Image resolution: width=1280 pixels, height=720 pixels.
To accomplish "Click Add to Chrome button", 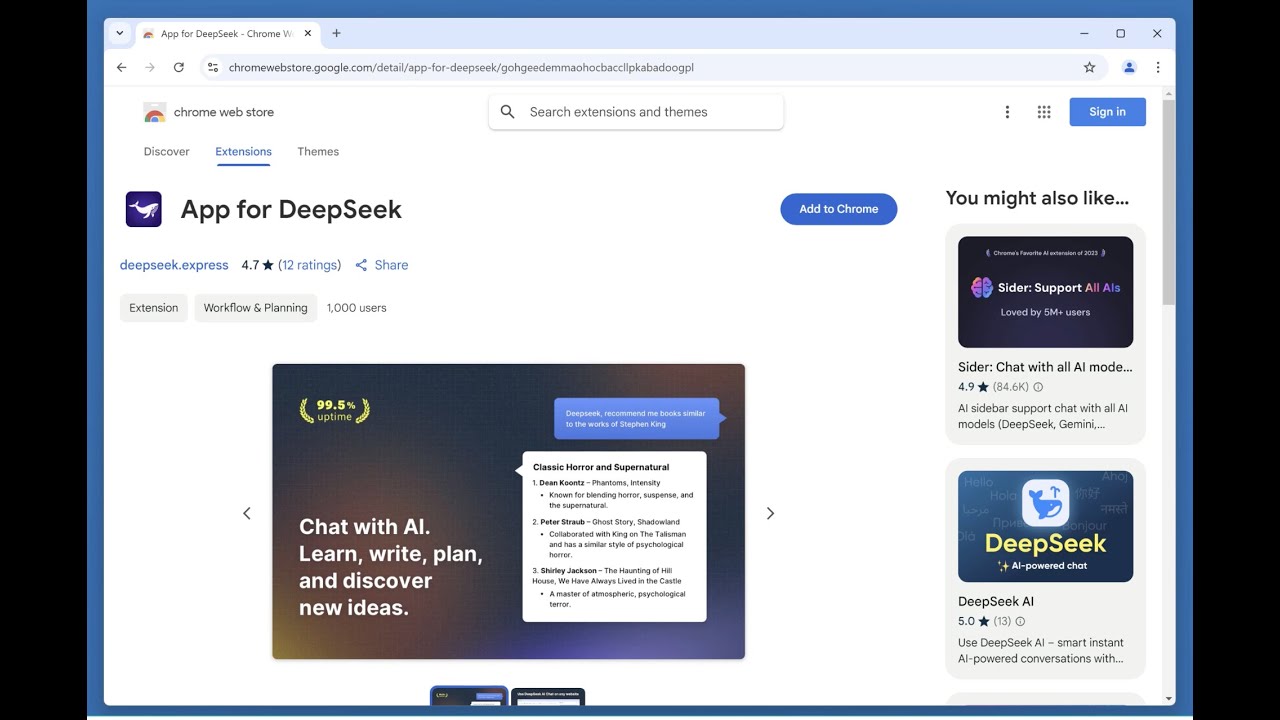I will coord(839,209).
